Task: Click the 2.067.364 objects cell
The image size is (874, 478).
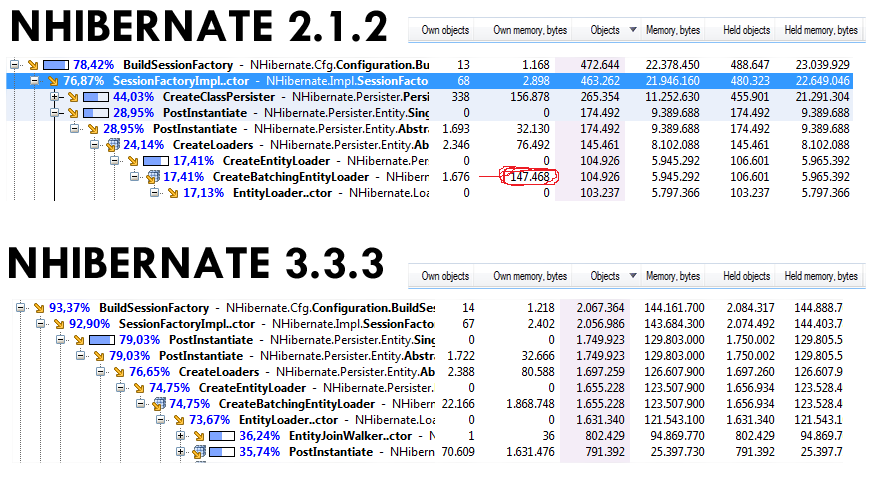Action: click(601, 308)
